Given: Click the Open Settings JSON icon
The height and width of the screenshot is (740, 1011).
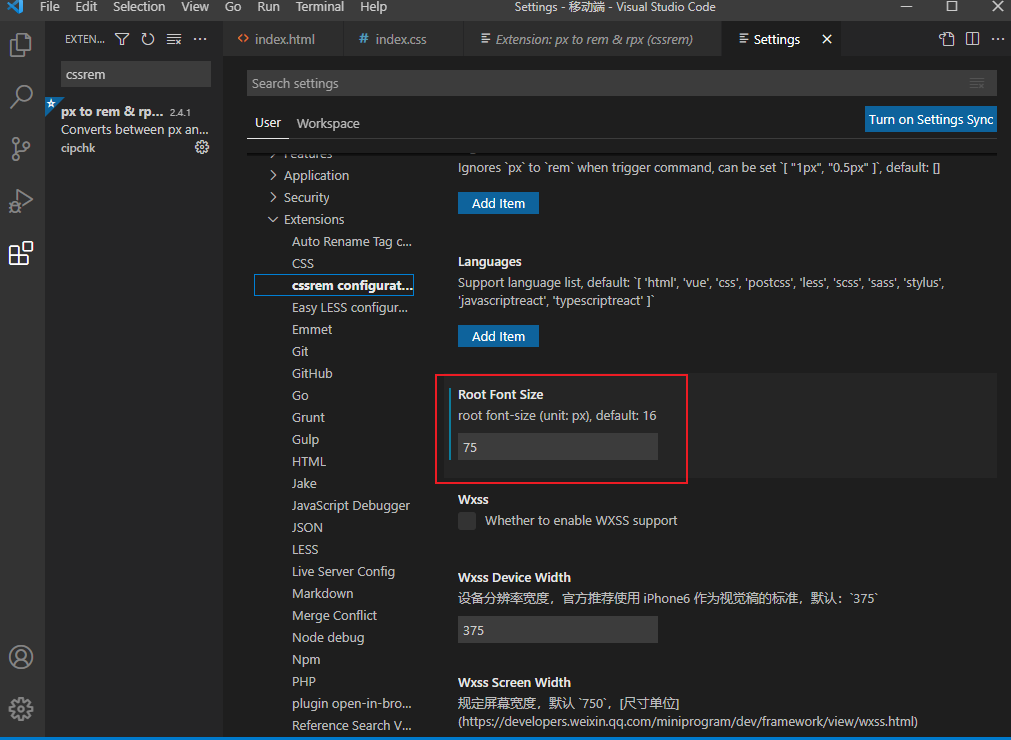Looking at the screenshot, I should (947, 39).
